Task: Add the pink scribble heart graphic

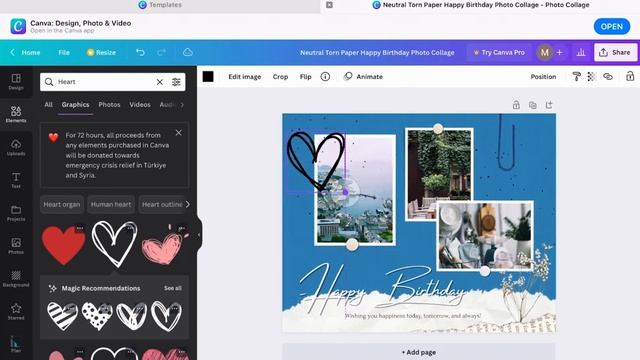Action: pyautogui.click(x=165, y=246)
